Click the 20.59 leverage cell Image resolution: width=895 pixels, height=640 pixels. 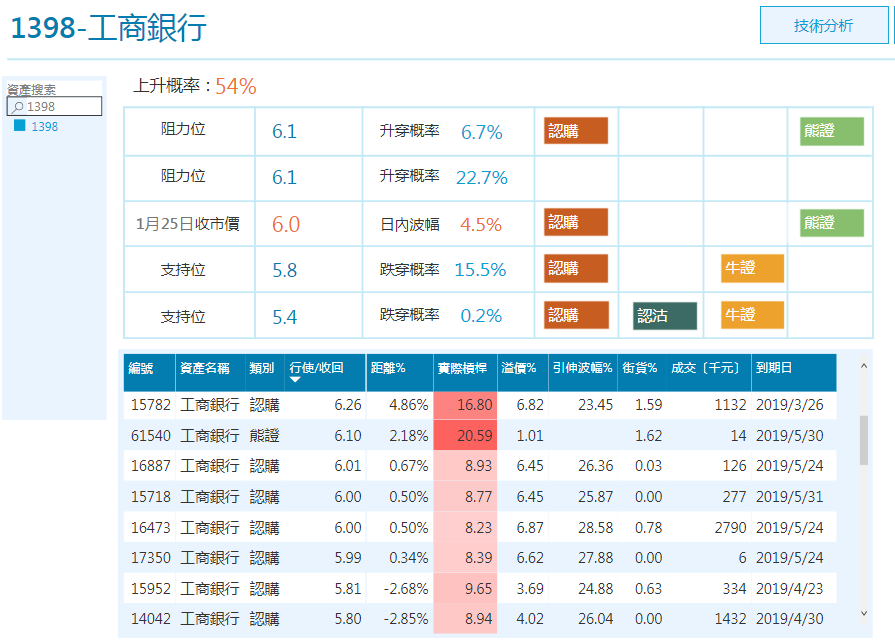pyautogui.click(x=465, y=436)
